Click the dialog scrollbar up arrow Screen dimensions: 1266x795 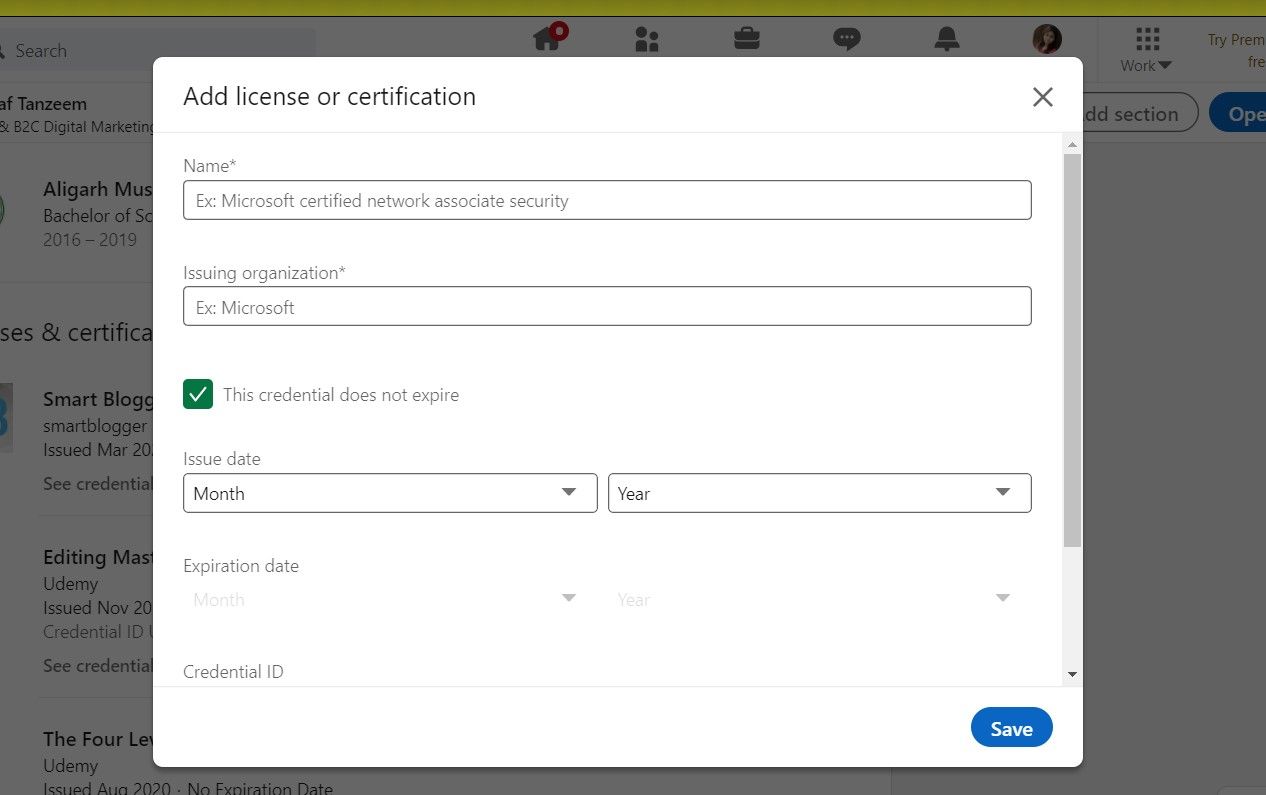point(1072,145)
